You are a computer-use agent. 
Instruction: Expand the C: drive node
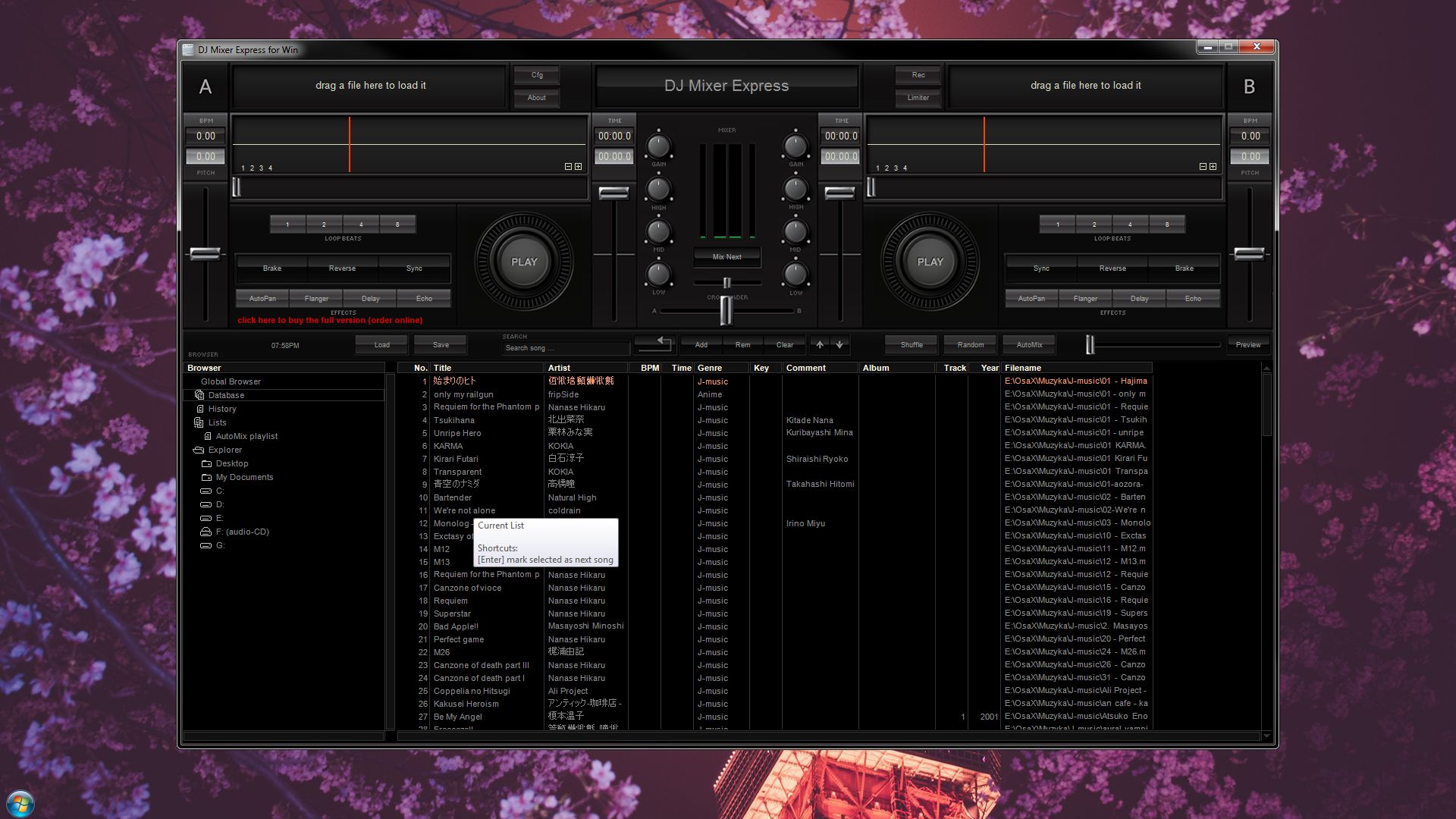tap(206, 491)
